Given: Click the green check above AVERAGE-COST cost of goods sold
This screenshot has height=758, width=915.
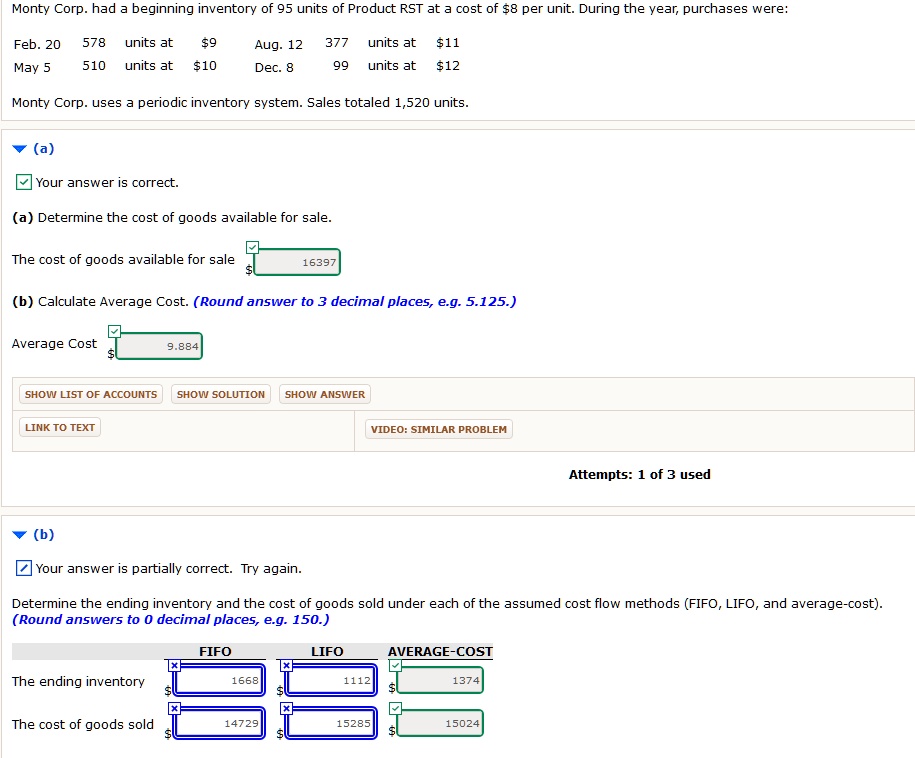Looking at the screenshot, I should pyautogui.click(x=394, y=706).
